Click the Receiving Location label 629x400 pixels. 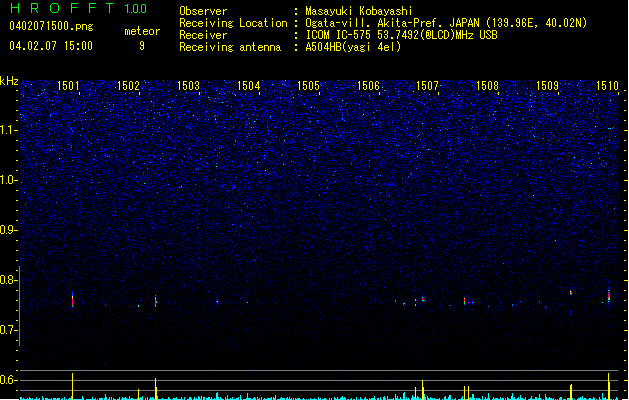pos(233,23)
